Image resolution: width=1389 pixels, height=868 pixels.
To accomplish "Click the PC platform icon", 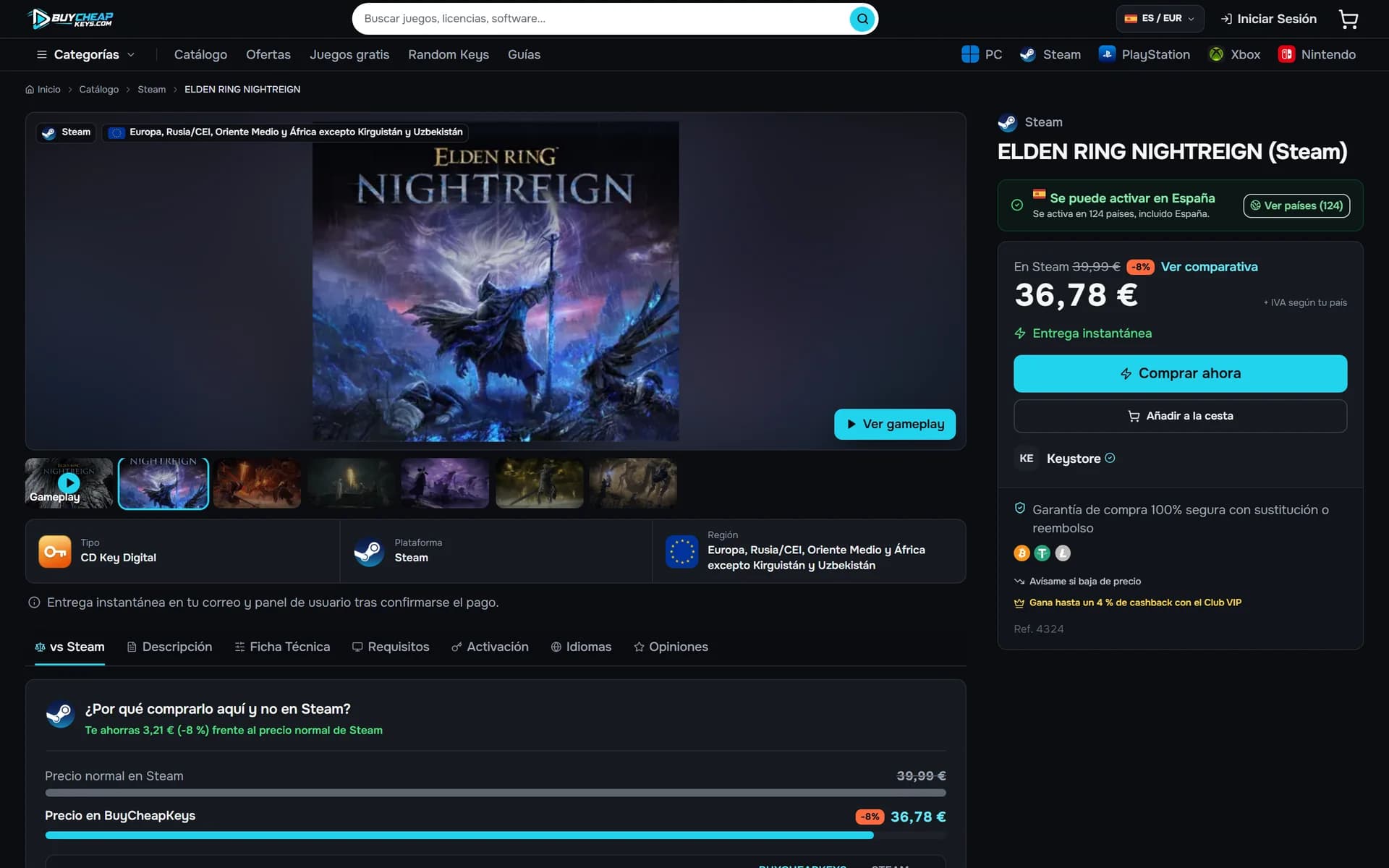I will (969, 54).
